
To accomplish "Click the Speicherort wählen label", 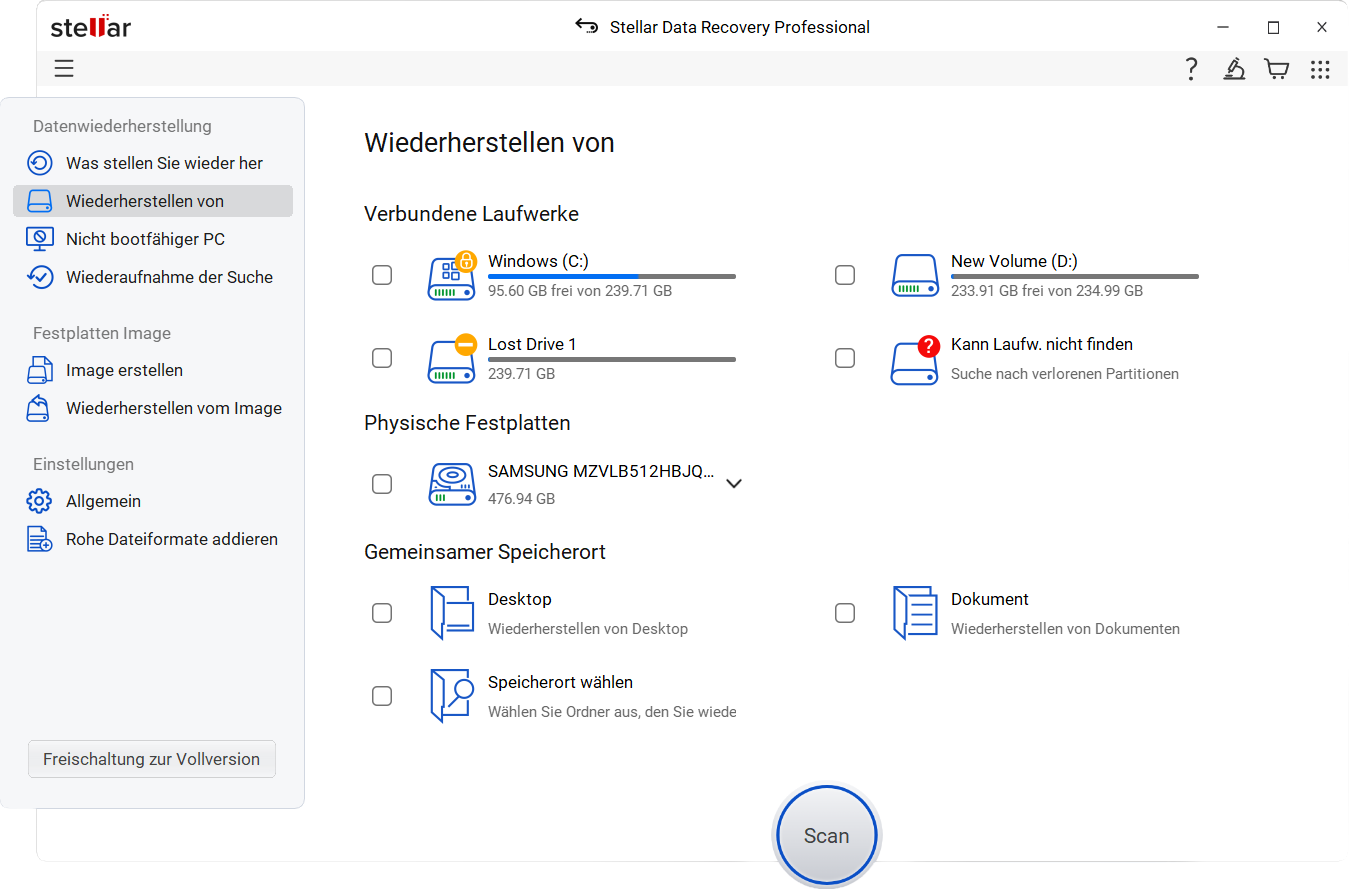I will coord(560,682).
